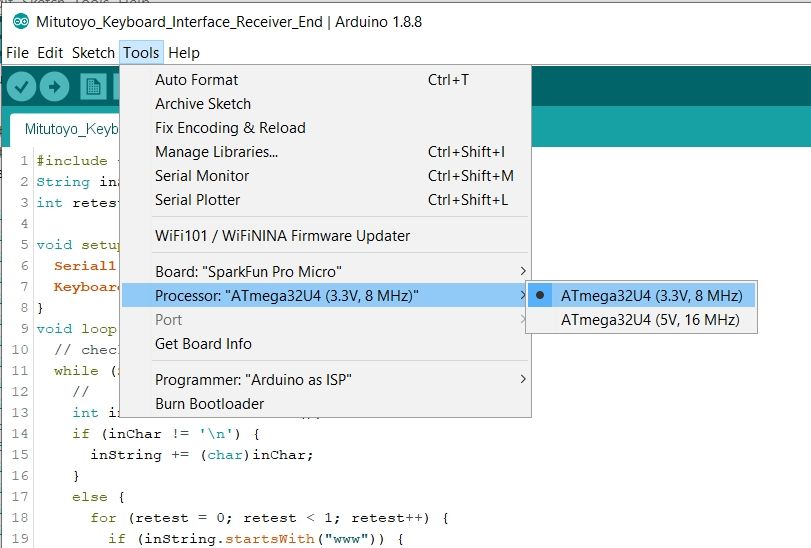Image resolution: width=811 pixels, height=548 pixels.
Task: Open WiFi101 / WiFiNINA Firmware Updater
Action: [326, 236]
